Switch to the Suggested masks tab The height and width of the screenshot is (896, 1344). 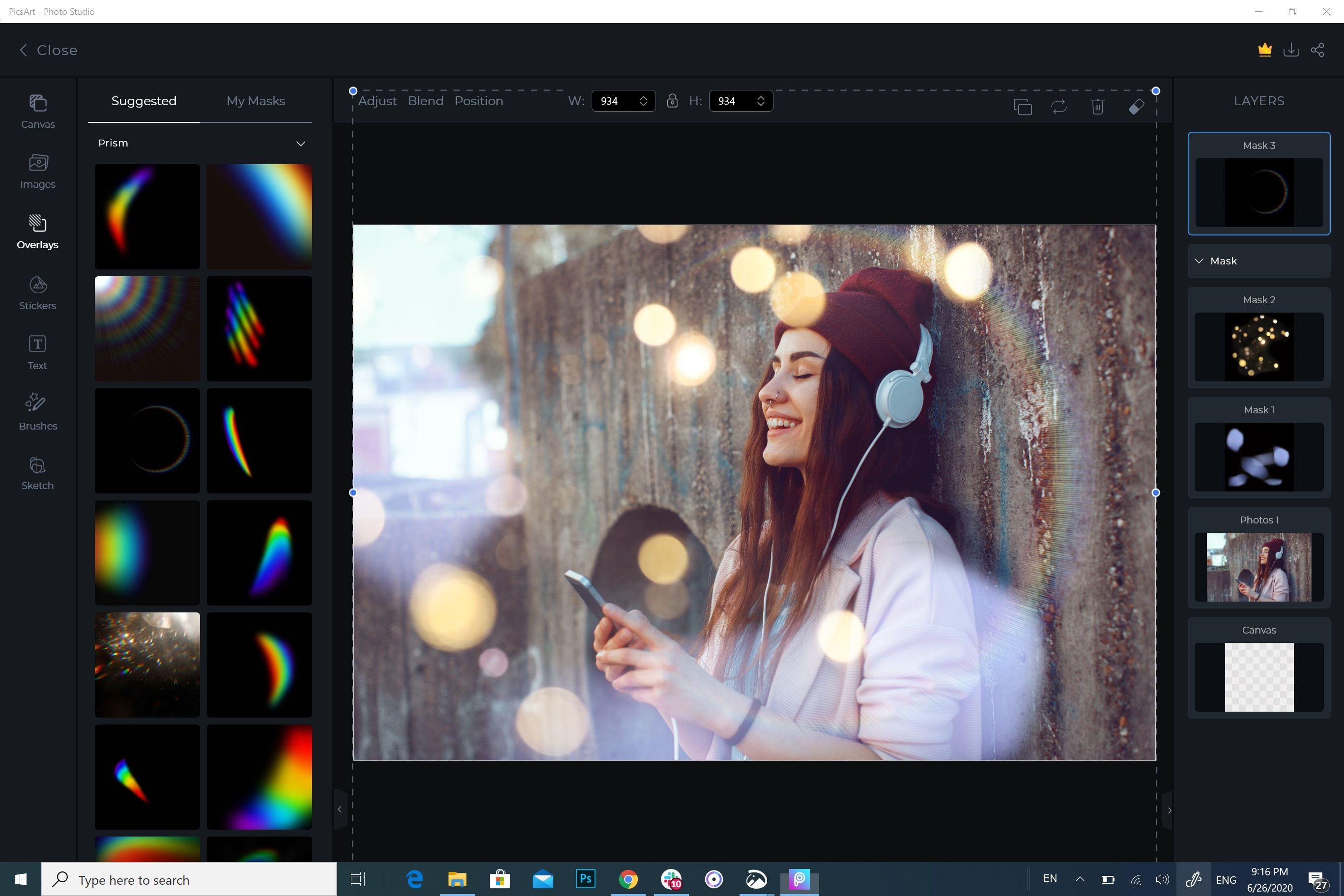pos(144,100)
